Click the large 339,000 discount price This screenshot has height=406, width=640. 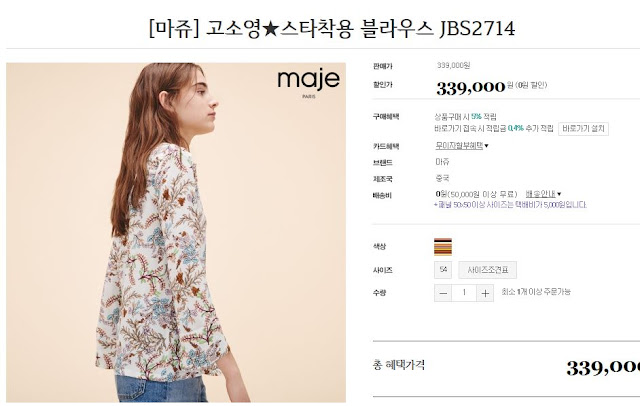click(x=471, y=87)
